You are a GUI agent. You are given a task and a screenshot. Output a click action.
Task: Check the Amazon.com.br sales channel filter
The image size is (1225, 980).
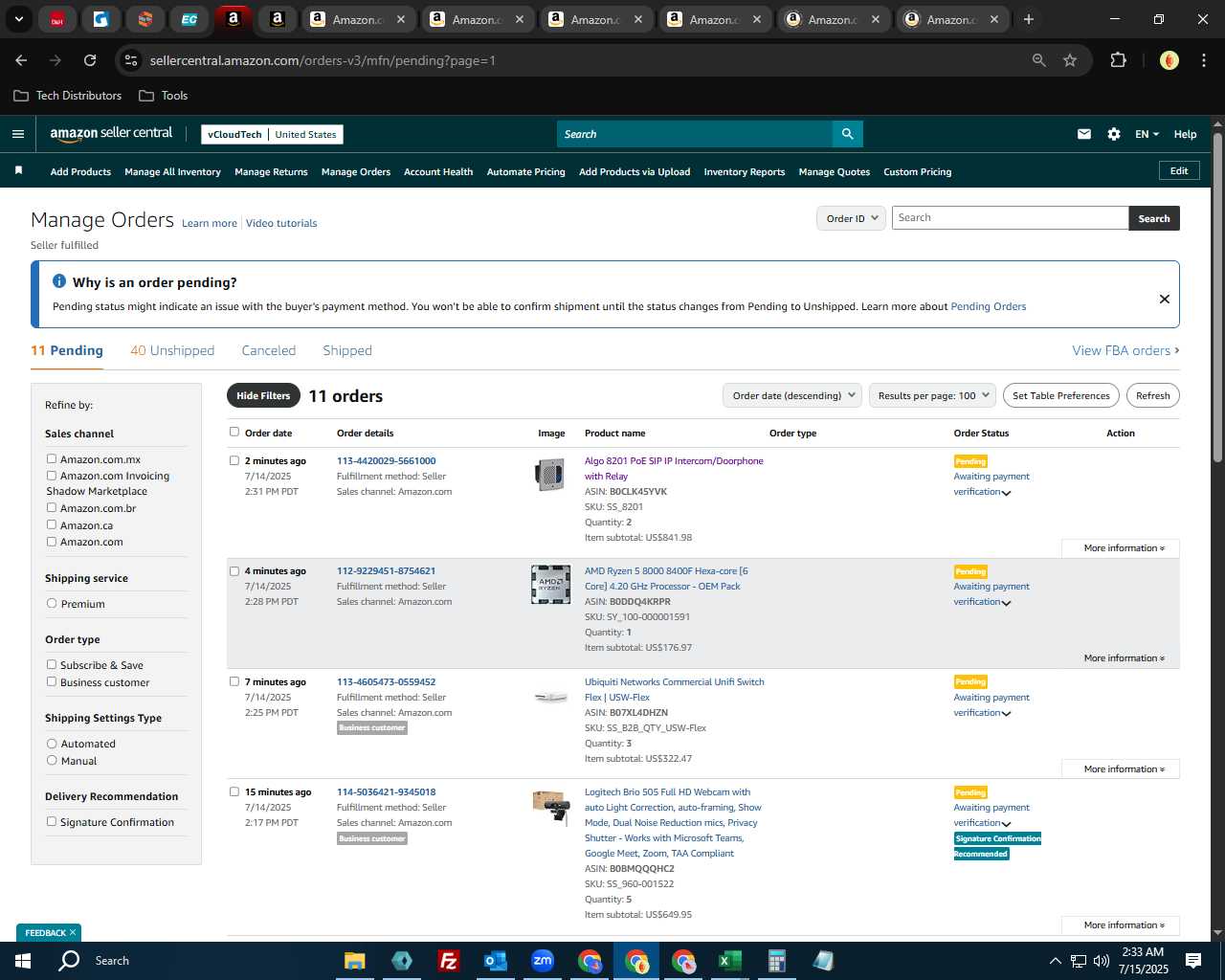click(52, 508)
